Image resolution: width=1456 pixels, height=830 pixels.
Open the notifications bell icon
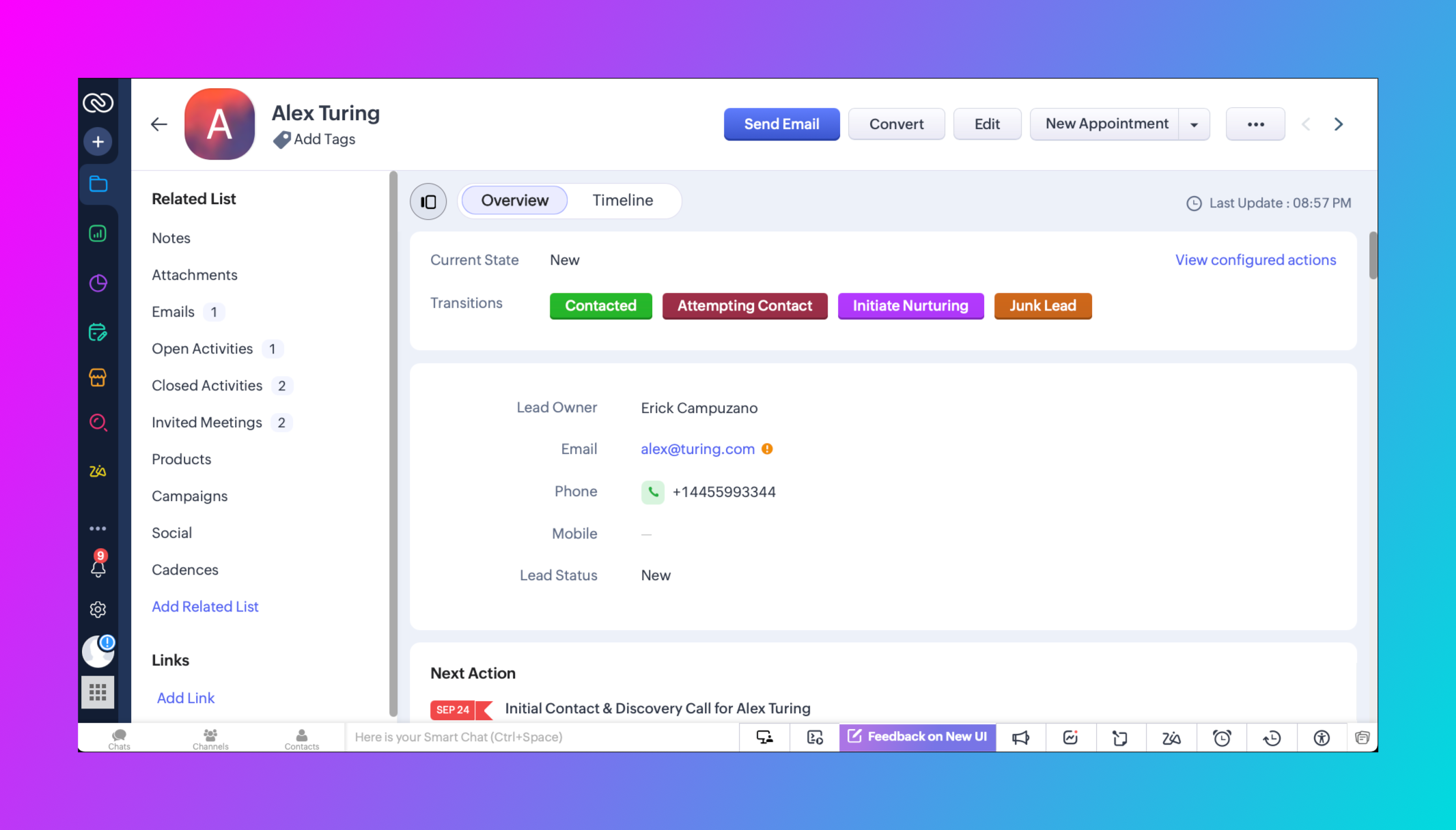[x=98, y=567]
